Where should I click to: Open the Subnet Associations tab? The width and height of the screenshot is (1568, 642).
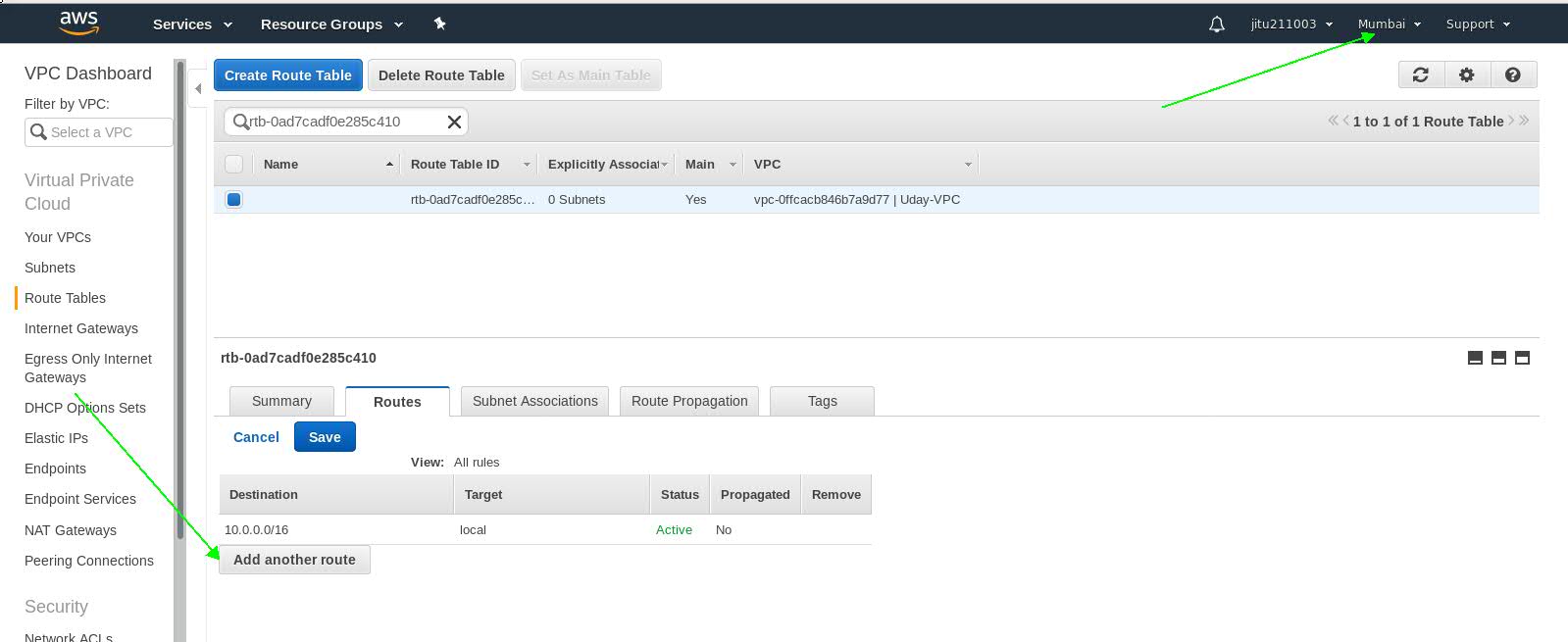[535, 401]
